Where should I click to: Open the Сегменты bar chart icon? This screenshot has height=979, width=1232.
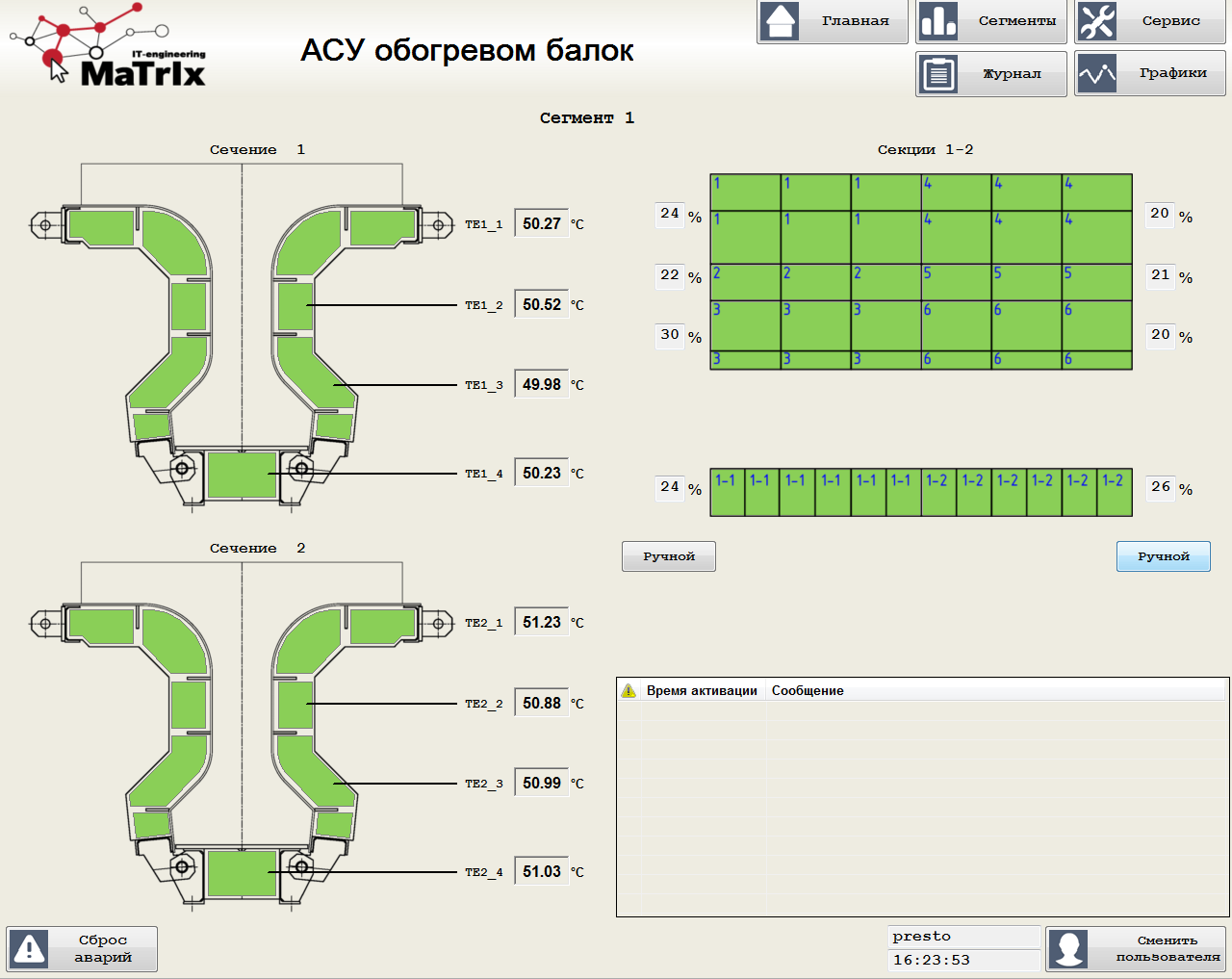click(x=937, y=21)
